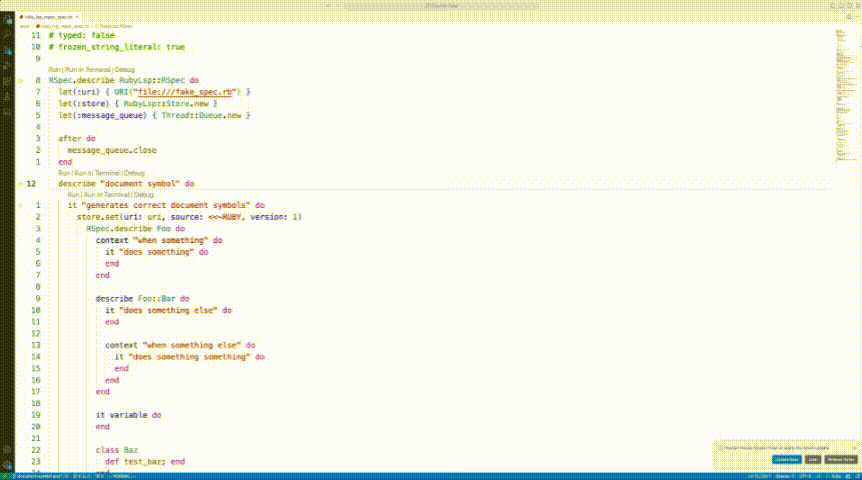
Task: Open the Explorer view in activity bar
Action: point(7,19)
